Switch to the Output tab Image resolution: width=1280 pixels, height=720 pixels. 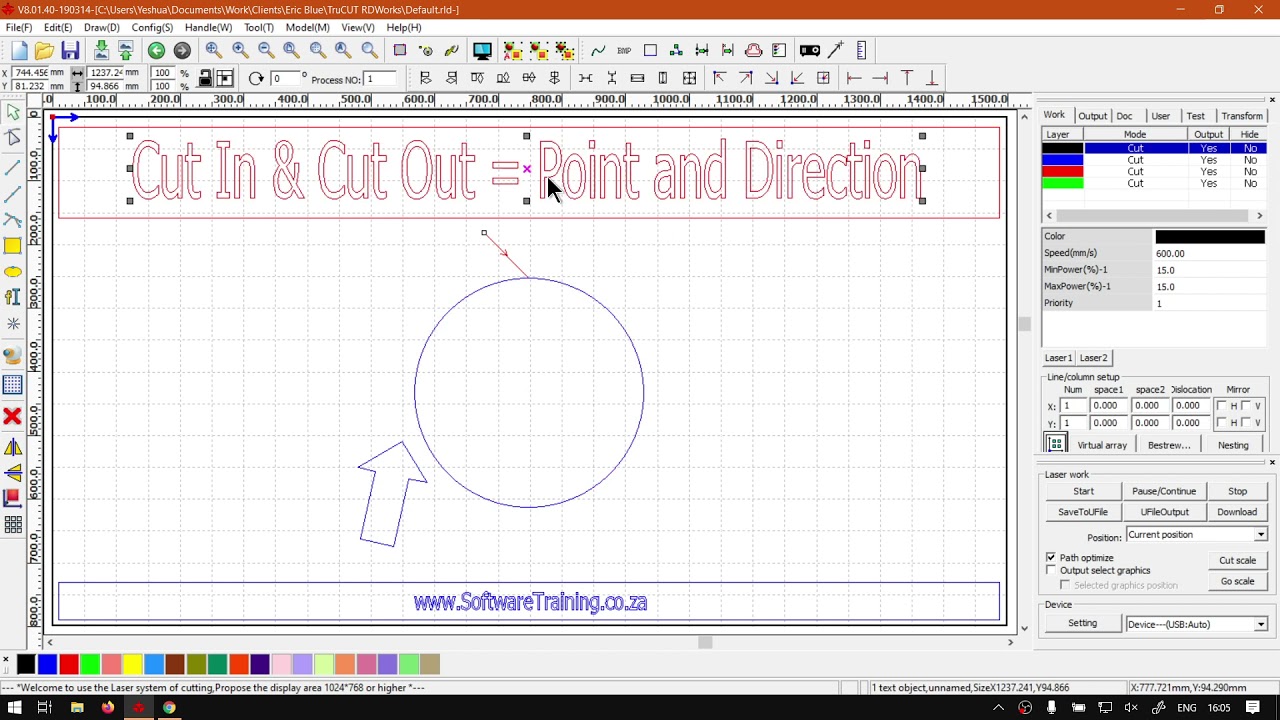pyautogui.click(x=1092, y=116)
